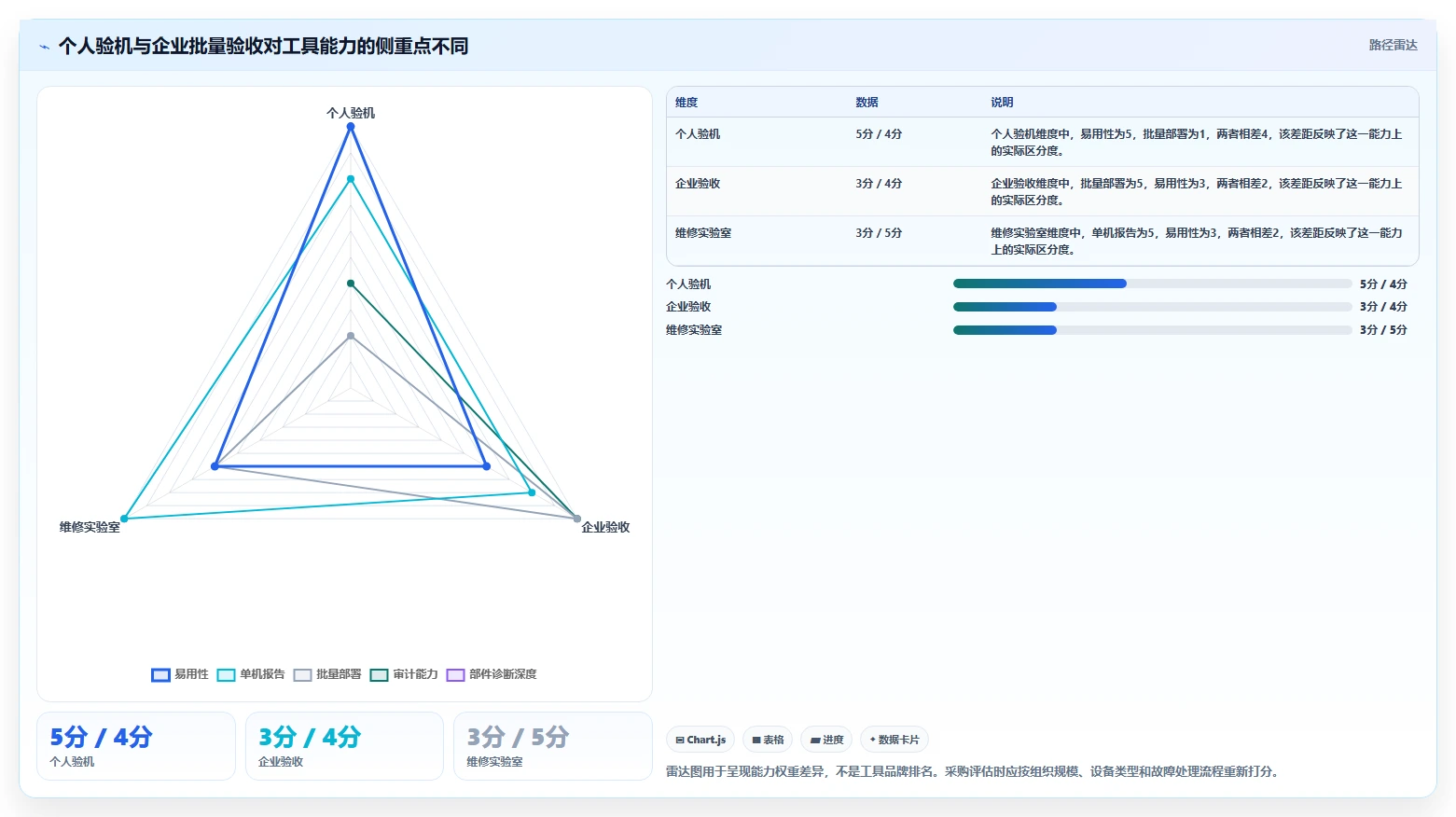Click the 企业验收 radar axis label
Screen dimensions: 1456x817
pyautogui.click(x=605, y=527)
